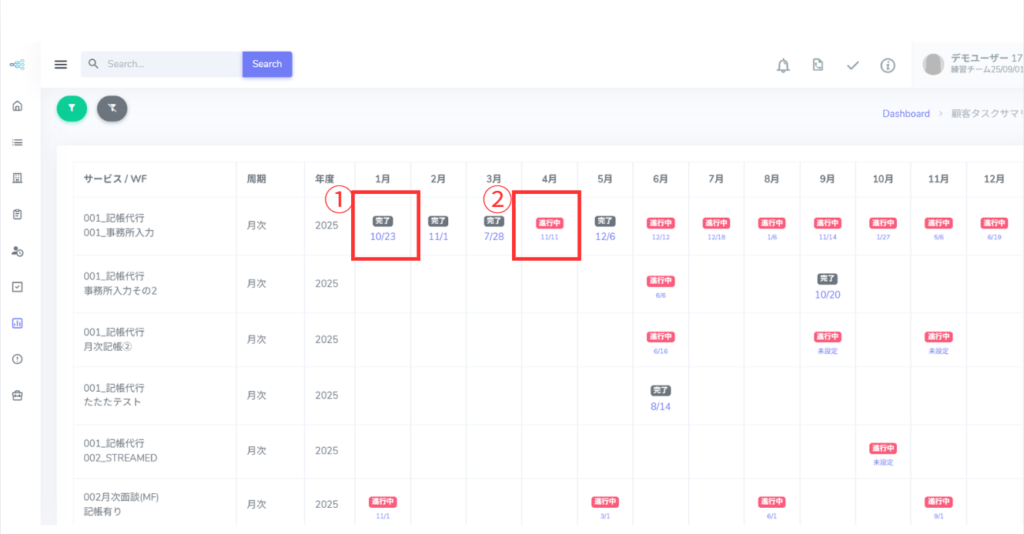Image resolution: width=1024 pixels, height=534 pixels.
Task: Open the 10/23 date link in January
Action: pyautogui.click(x=383, y=237)
